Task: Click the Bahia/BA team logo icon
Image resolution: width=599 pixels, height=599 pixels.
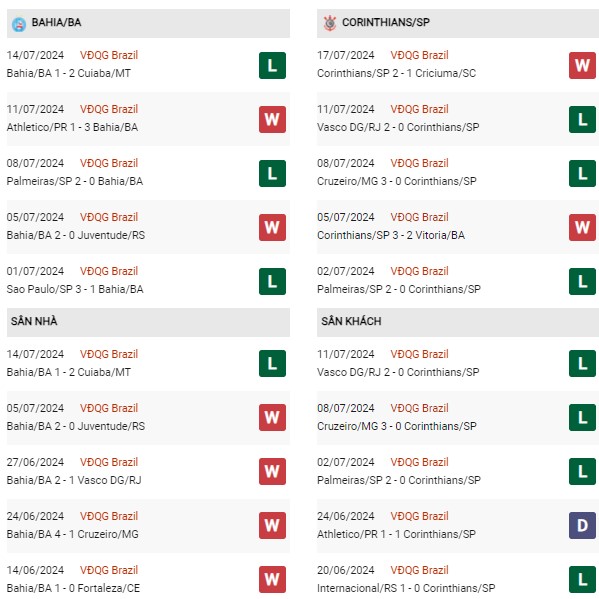Action: 19,24
